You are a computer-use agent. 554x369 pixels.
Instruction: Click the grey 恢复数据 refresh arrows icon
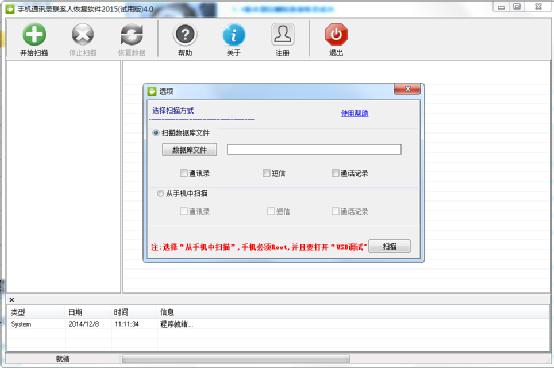(x=131, y=35)
